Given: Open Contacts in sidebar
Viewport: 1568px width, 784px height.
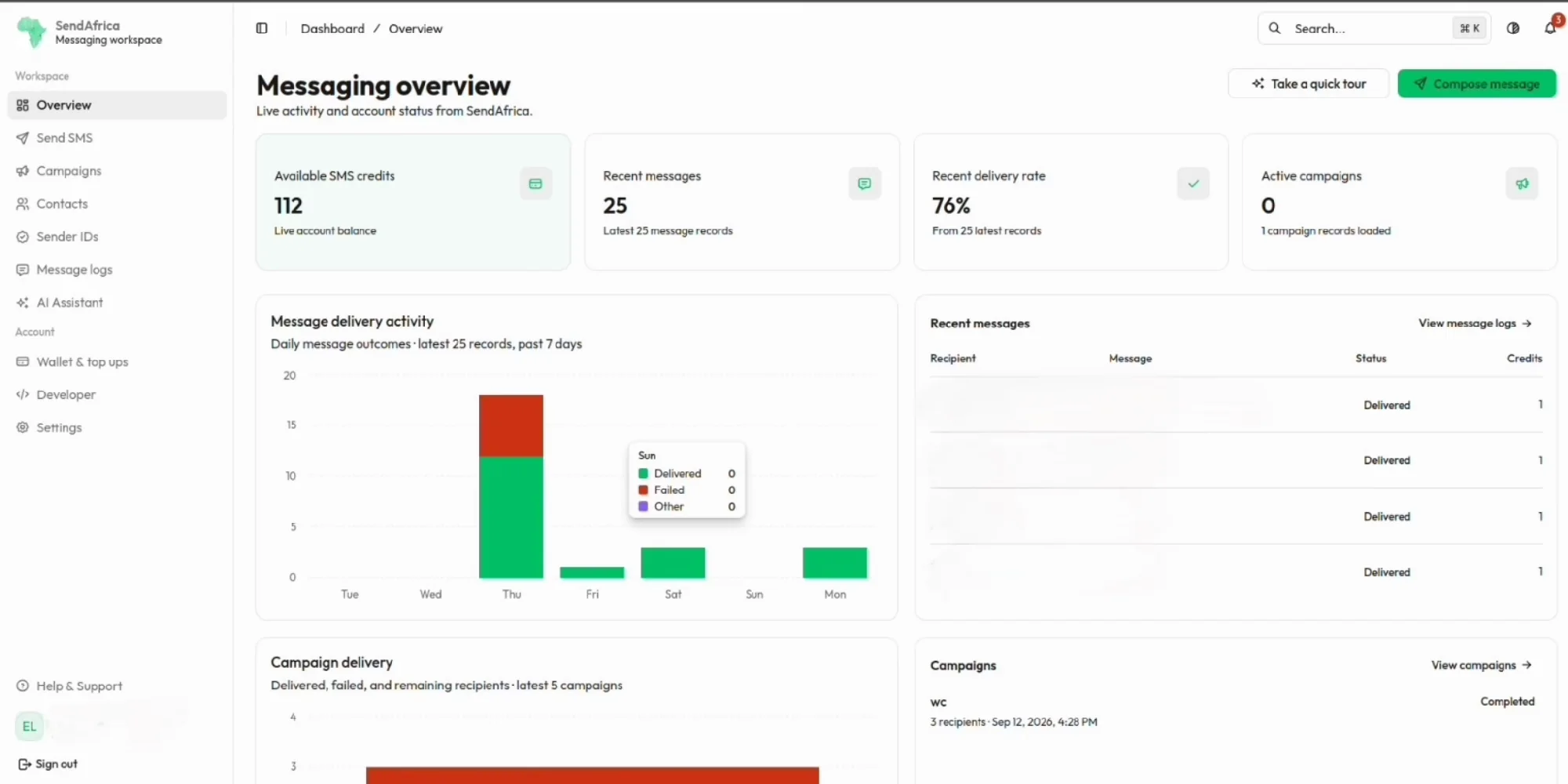Looking at the screenshot, I should (117, 204).
